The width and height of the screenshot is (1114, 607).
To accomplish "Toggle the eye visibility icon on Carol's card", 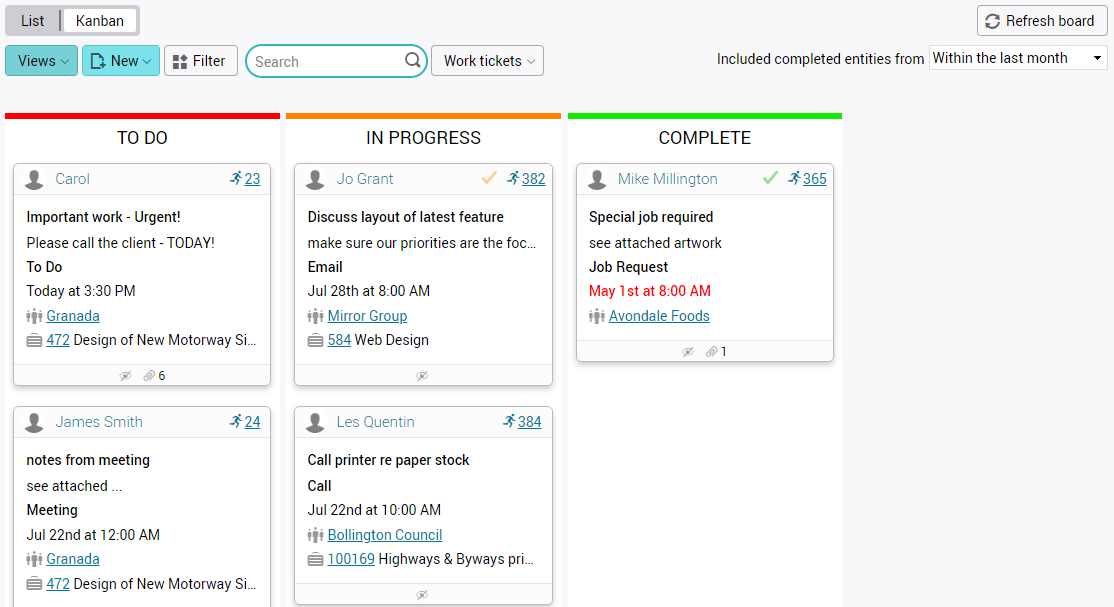I will (x=125, y=376).
